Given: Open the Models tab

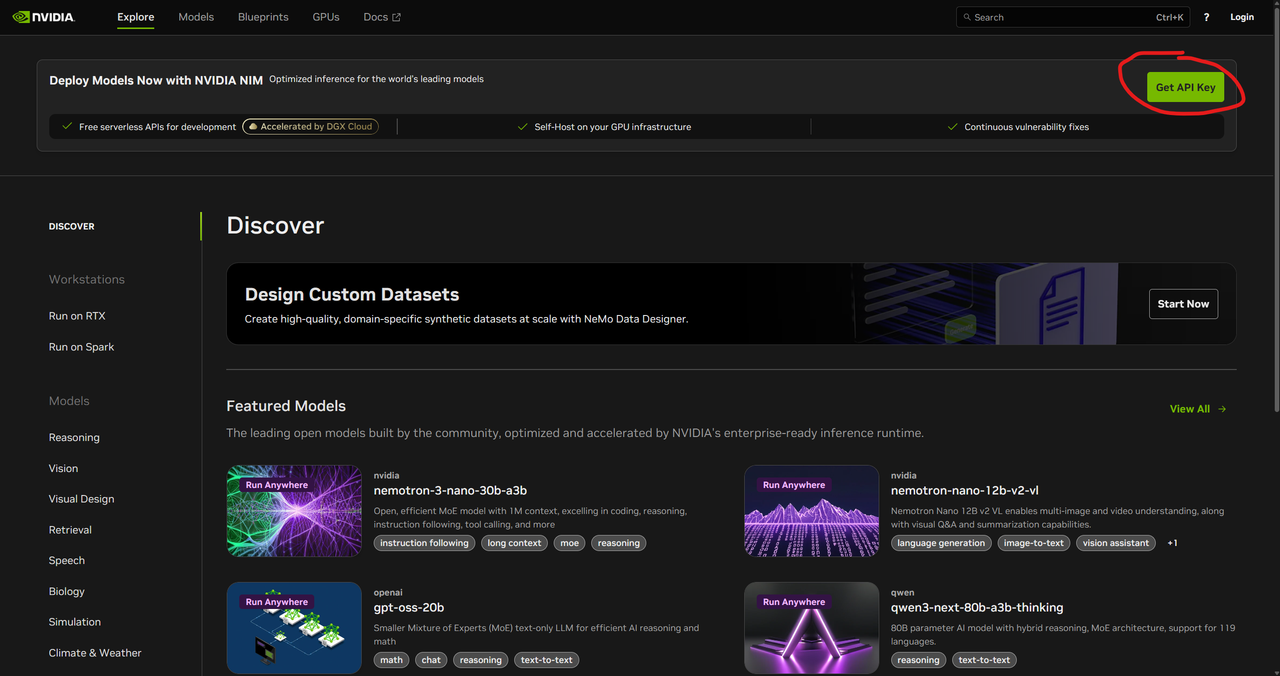Looking at the screenshot, I should click(196, 17).
